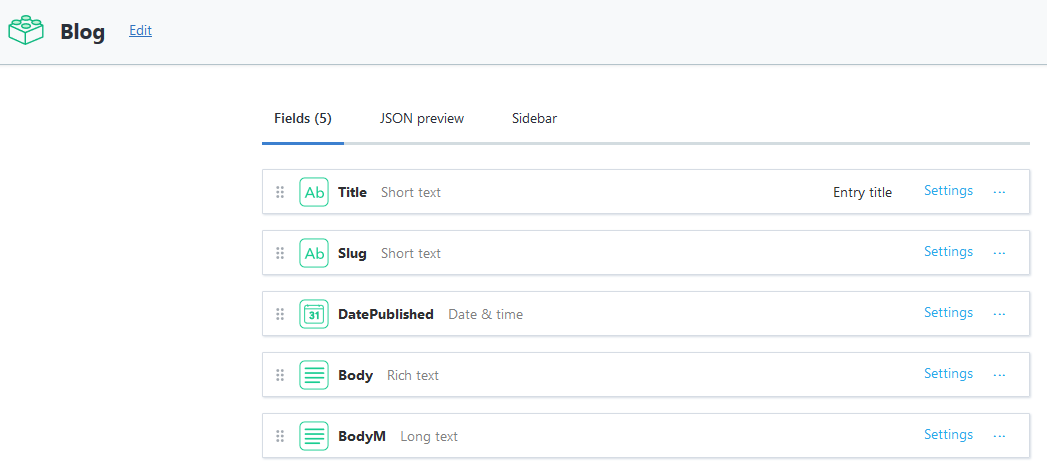
Task: Grab the drag handle on Title row
Action: coord(280,192)
